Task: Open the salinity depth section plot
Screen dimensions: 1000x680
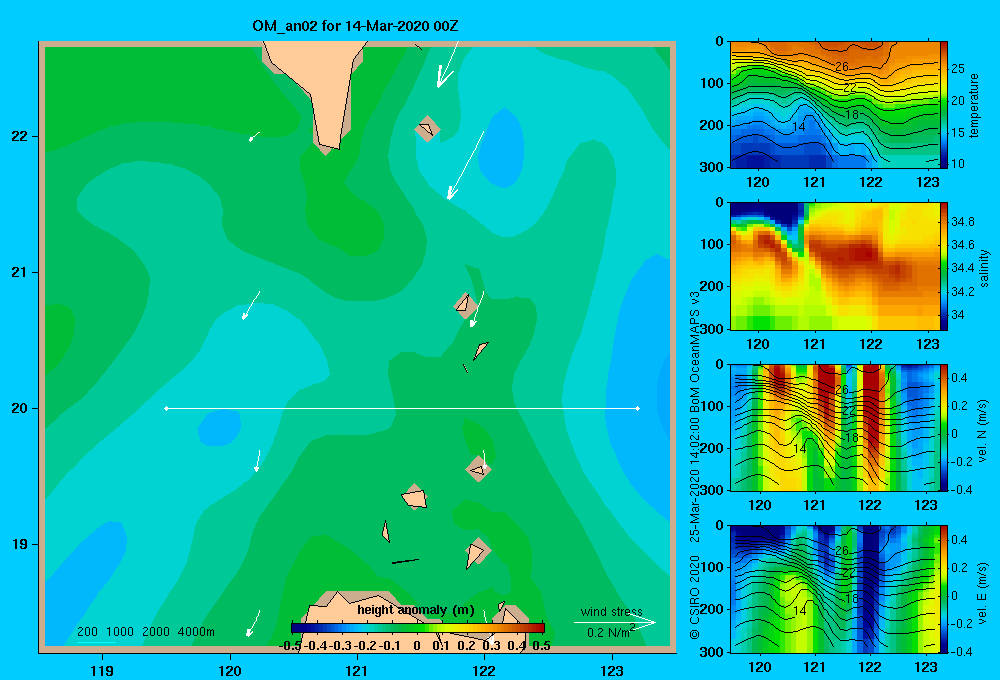Action: point(835,266)
